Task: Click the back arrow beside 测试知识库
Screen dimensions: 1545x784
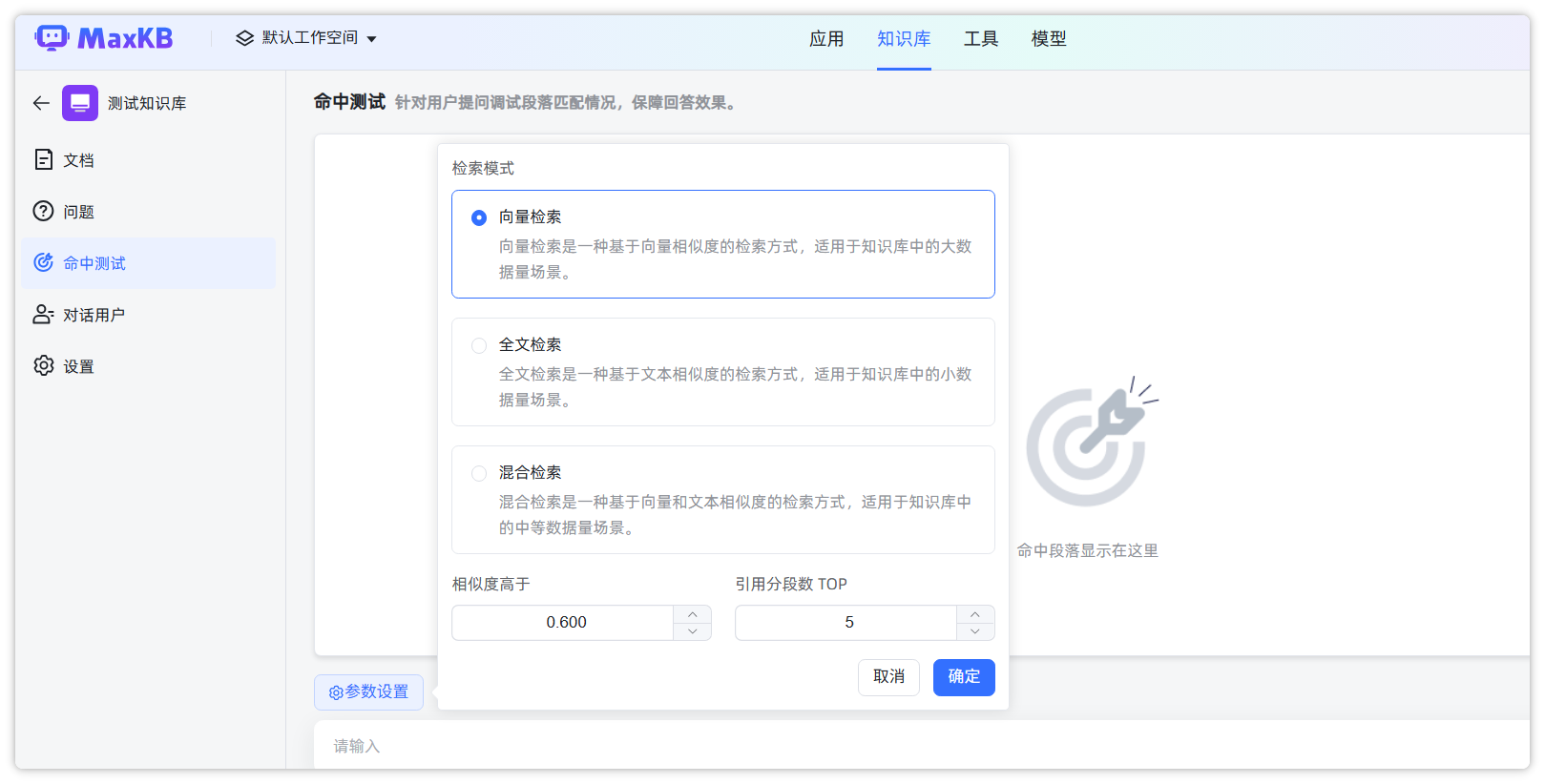Action: [x=41, y=103]
